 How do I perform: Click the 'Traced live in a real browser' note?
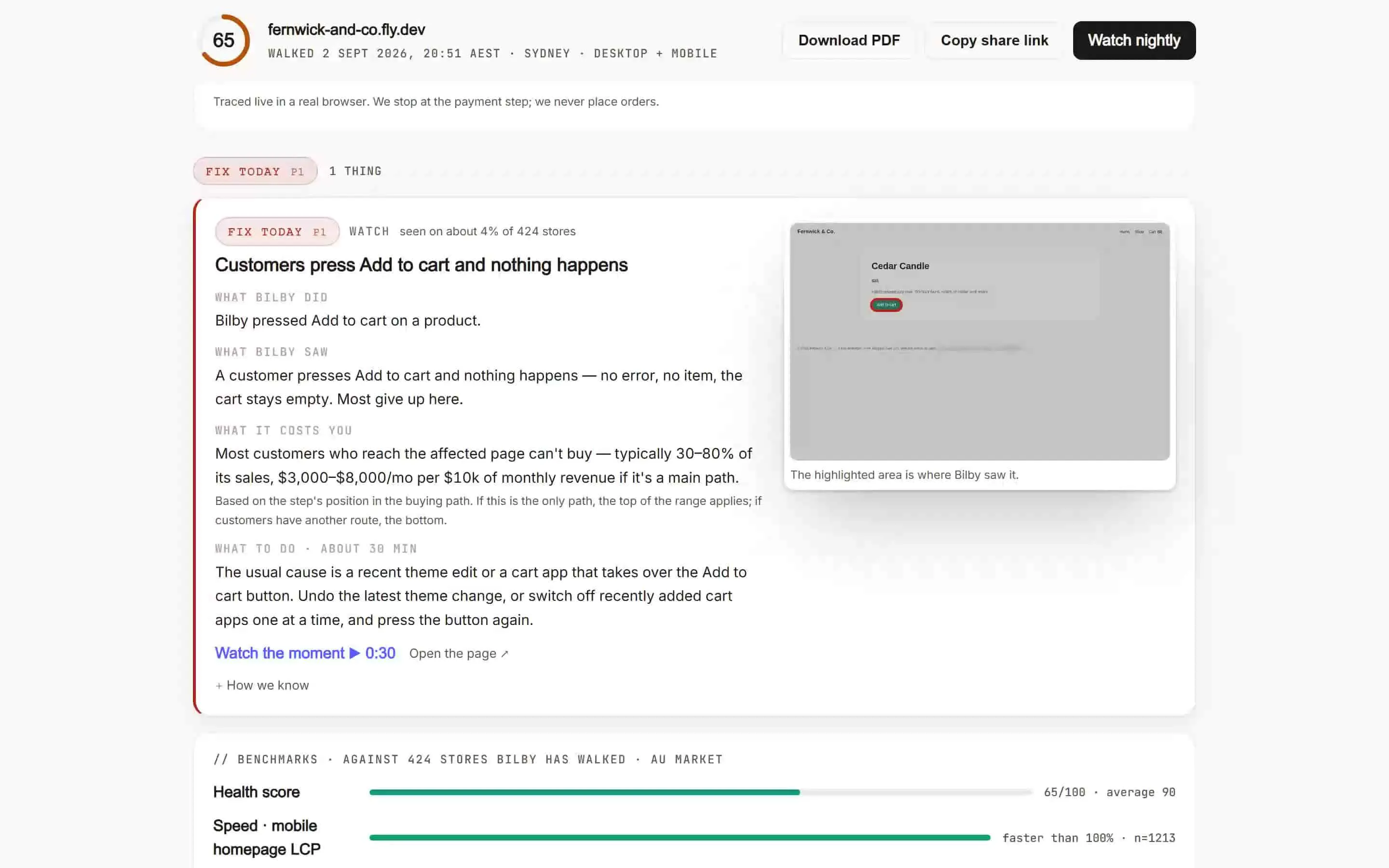[436, 102]
